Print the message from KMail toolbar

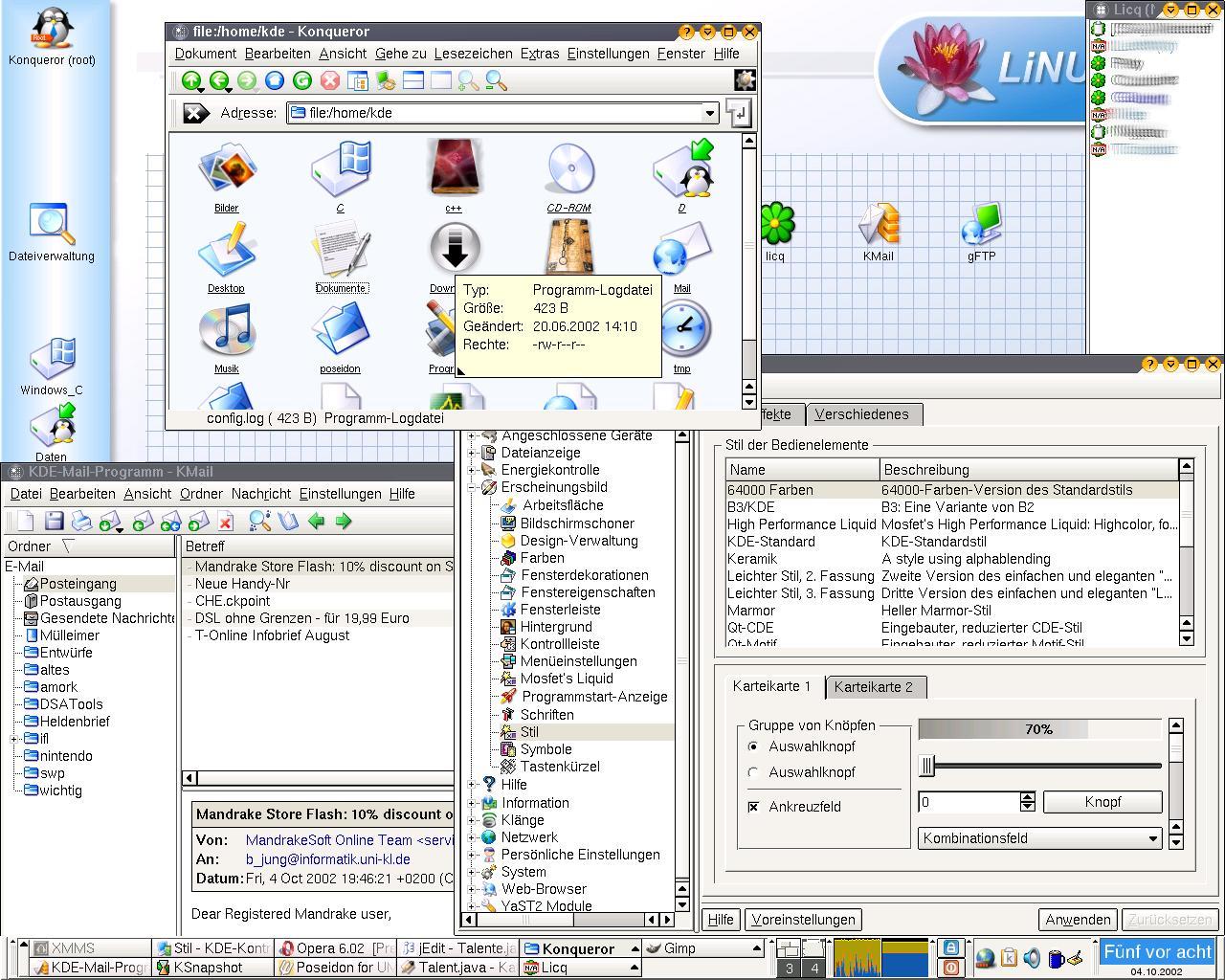click(x=81, y=522)
